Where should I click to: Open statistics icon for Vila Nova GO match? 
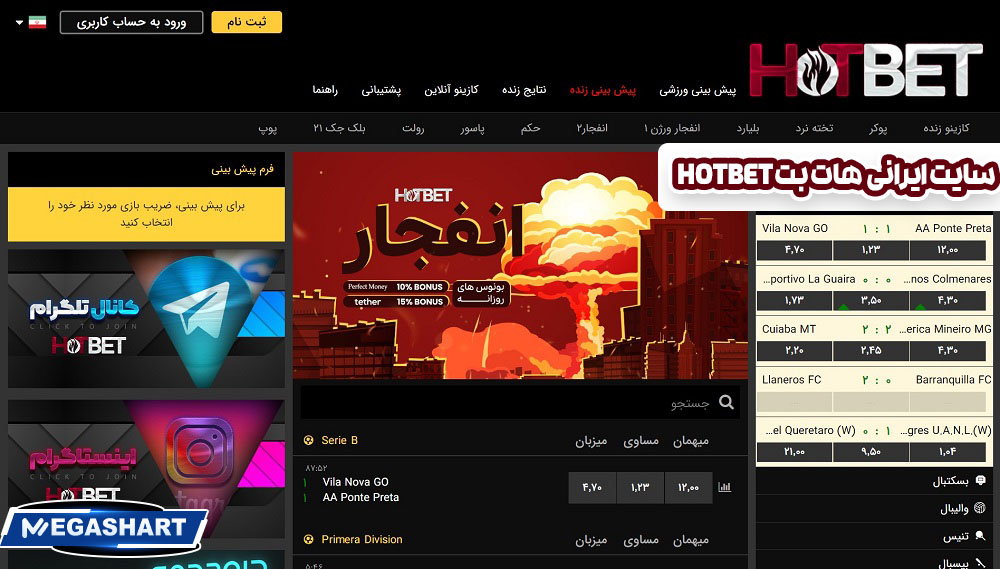(724, 487)
